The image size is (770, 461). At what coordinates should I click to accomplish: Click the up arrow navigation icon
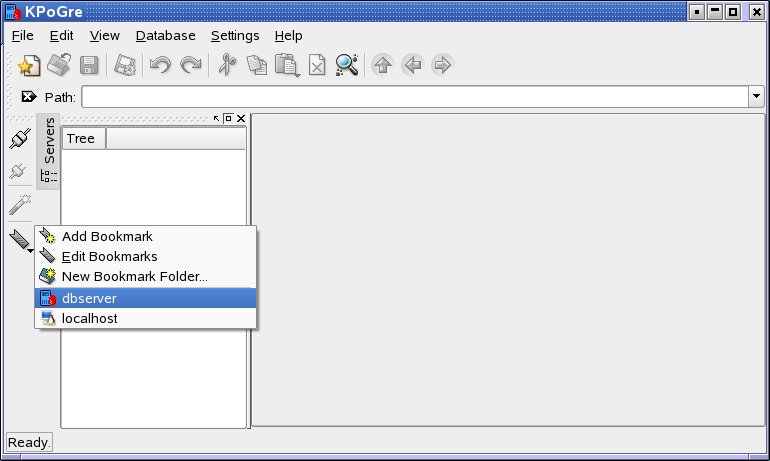coord(382,66)
